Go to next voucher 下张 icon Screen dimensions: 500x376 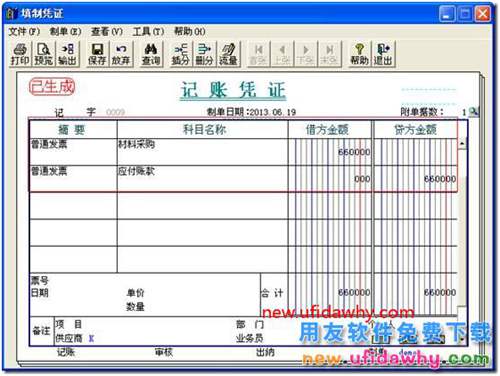[x=306, y=54]
